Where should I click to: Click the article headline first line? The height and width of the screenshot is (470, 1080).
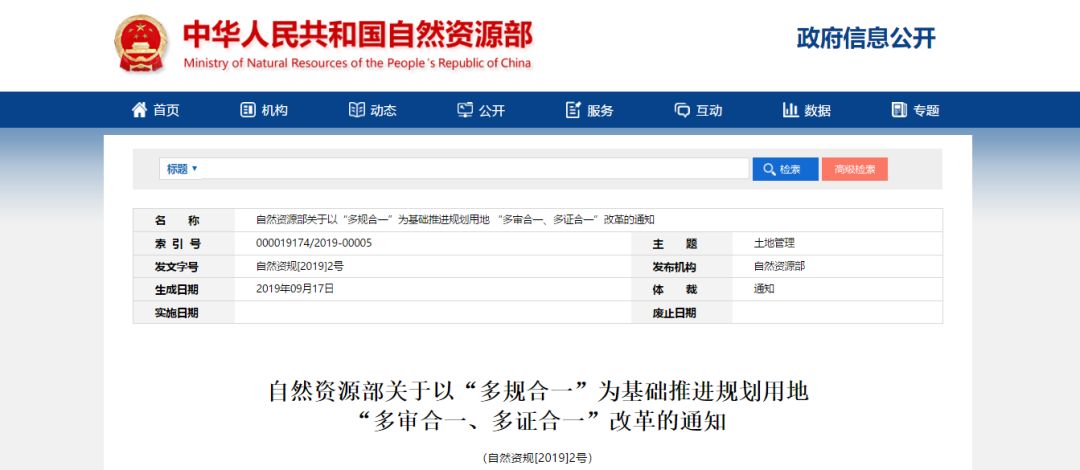pos(538,391)
